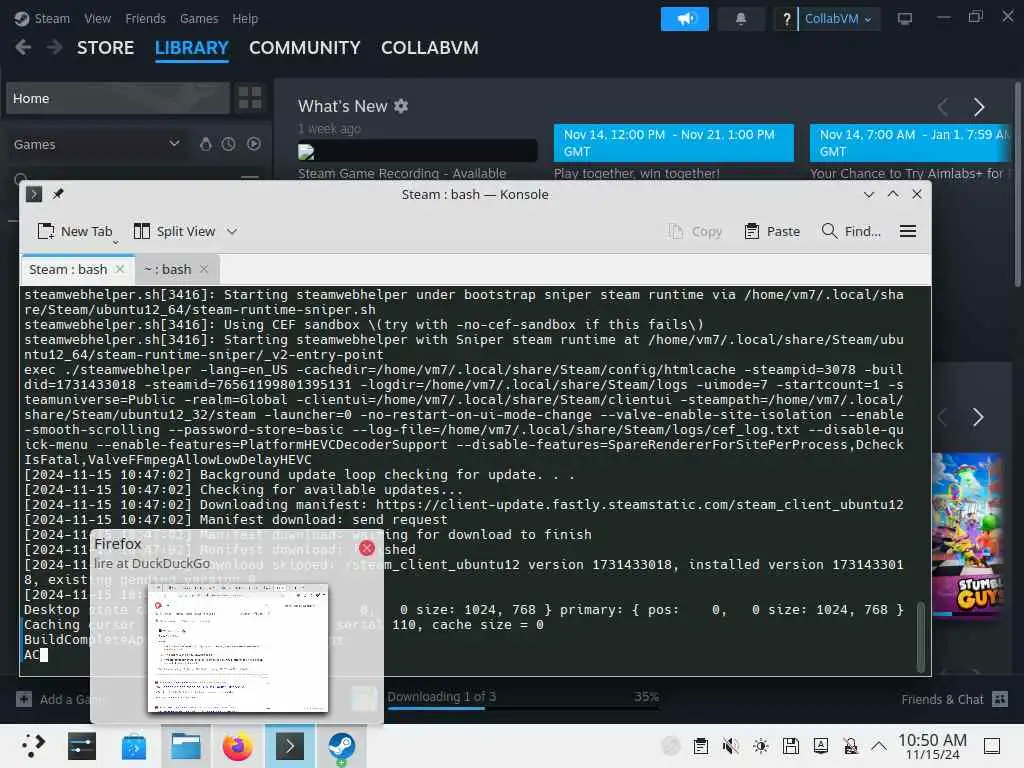Click the Konsole terminal scrollbar
1024x768 pixels.
click(921, 637)
